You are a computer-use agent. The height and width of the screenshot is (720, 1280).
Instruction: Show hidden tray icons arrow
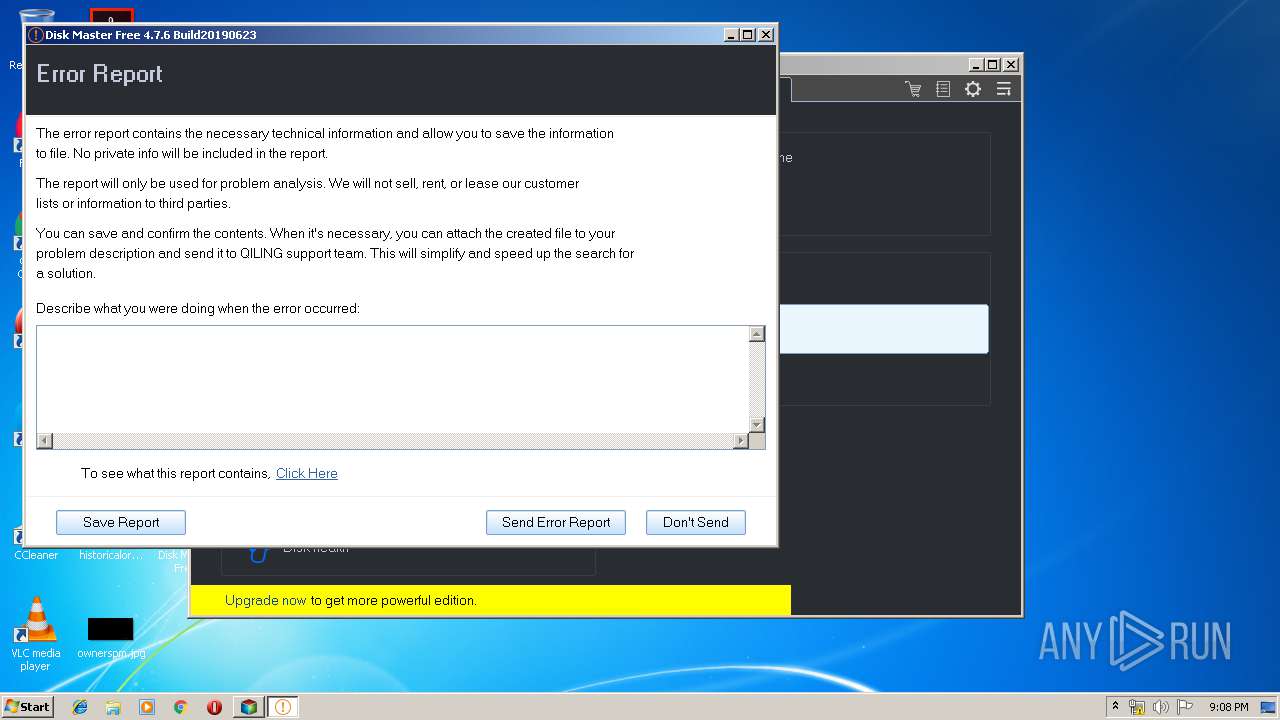pyautogui.click(x=1115, y=707)
